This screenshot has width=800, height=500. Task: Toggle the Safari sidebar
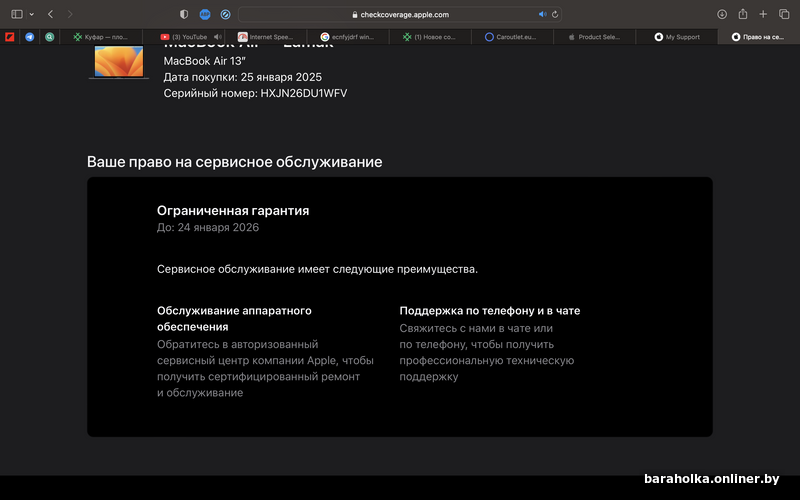tap(17, 14)
